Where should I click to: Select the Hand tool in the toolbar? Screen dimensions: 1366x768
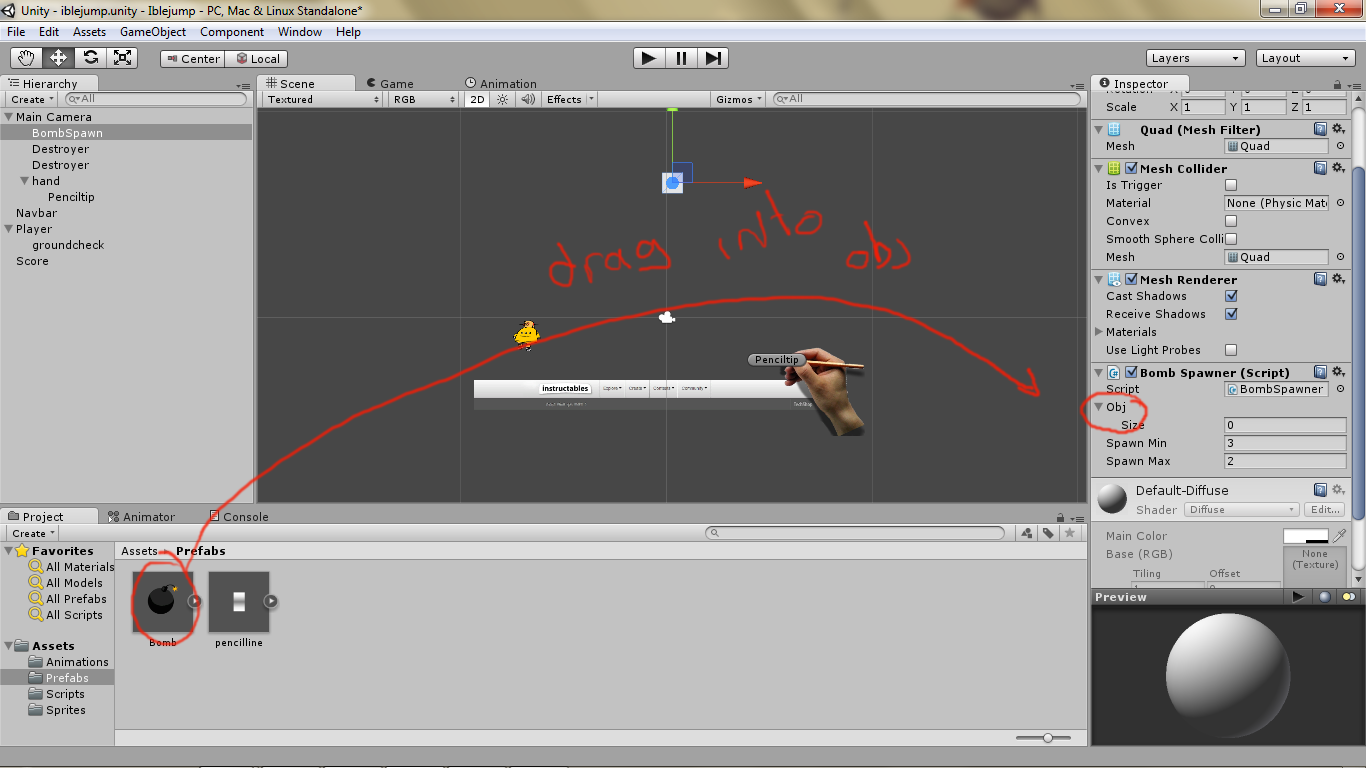(25, 57)
